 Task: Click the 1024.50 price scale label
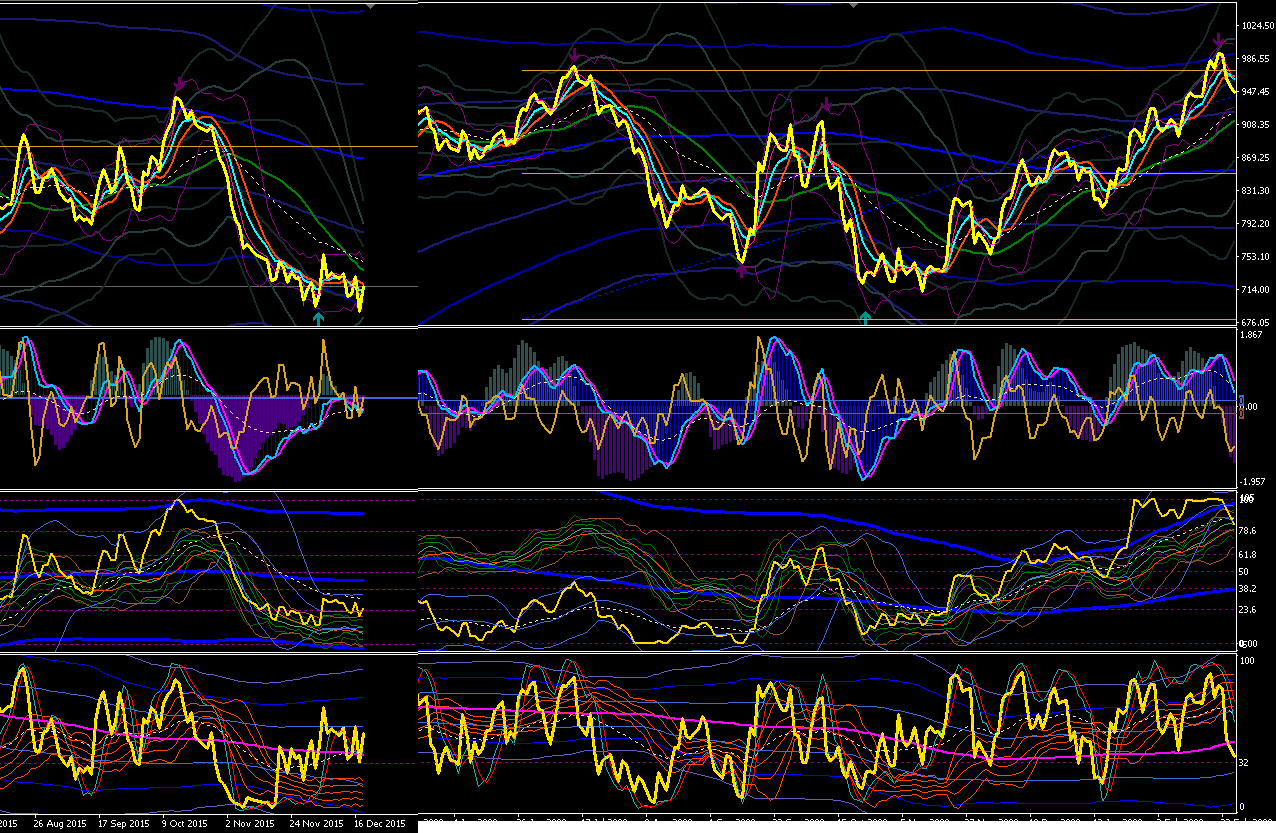tap(1257, 26)
